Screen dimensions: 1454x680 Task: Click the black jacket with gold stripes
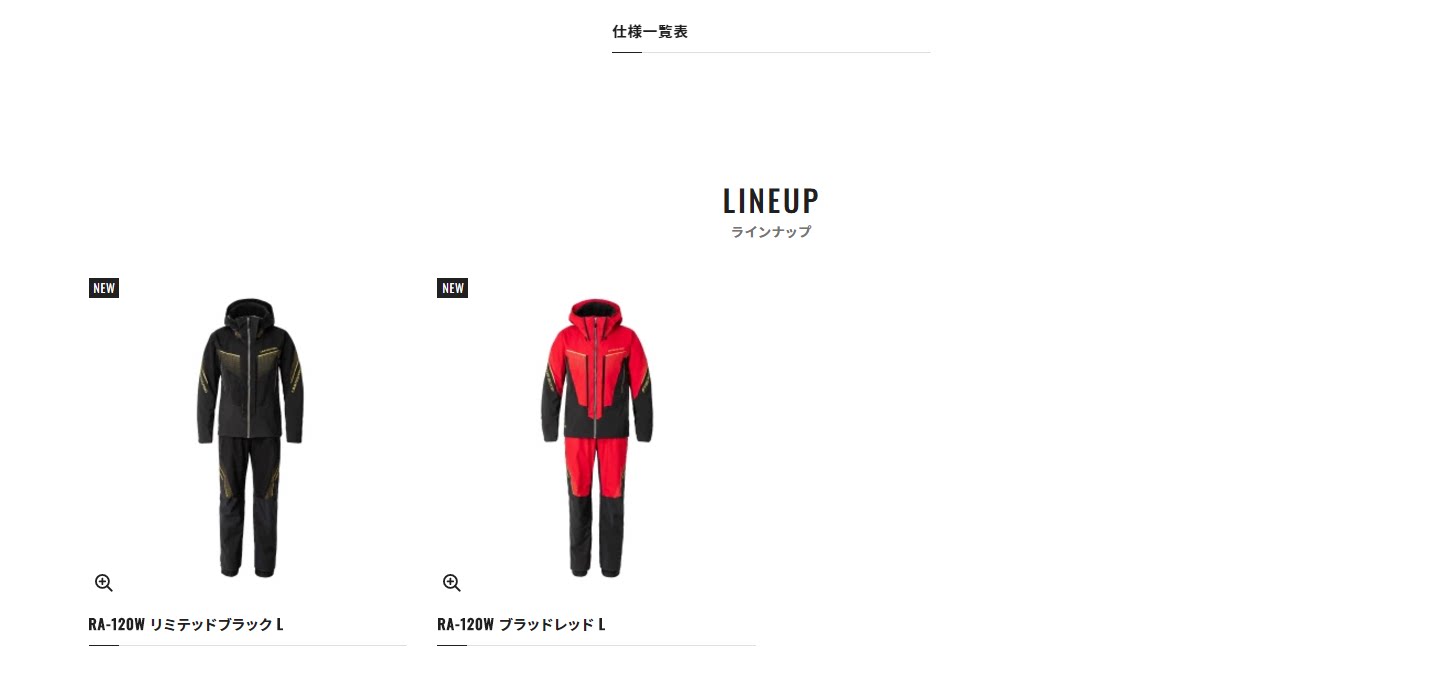click(249, 370)
